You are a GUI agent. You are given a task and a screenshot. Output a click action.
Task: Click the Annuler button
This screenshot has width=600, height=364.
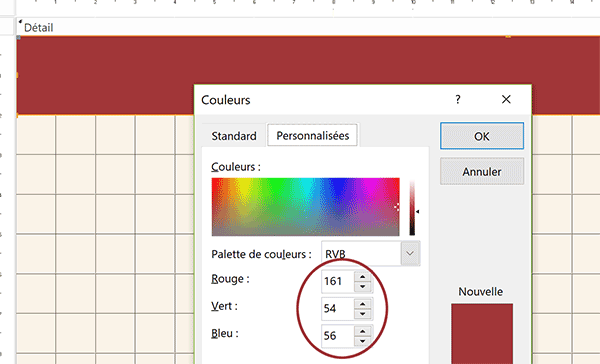click(482, 171)
